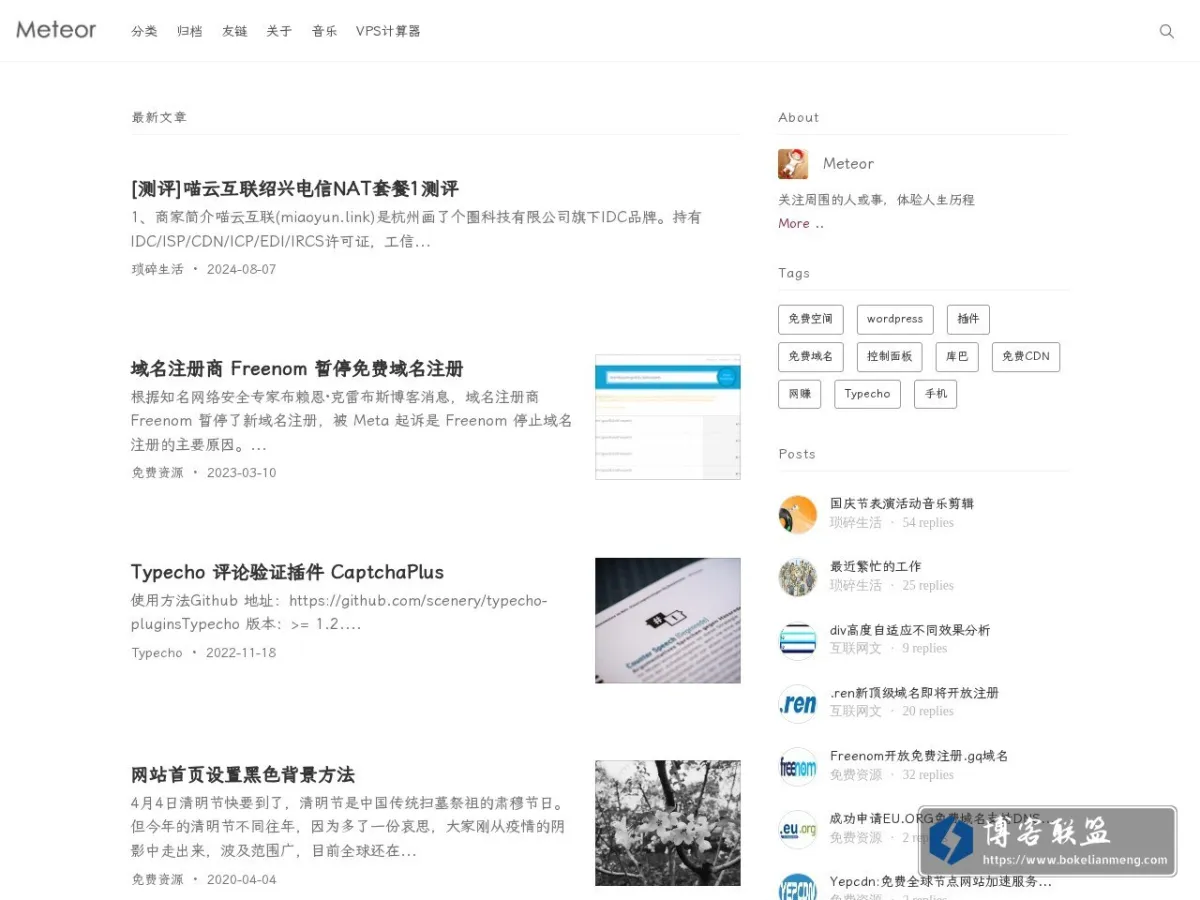Image resolution: width=1200 pixels, height=900 pixels.
Task: Open post 国庆节表演活动音乐剪辑
Action: 902,503
